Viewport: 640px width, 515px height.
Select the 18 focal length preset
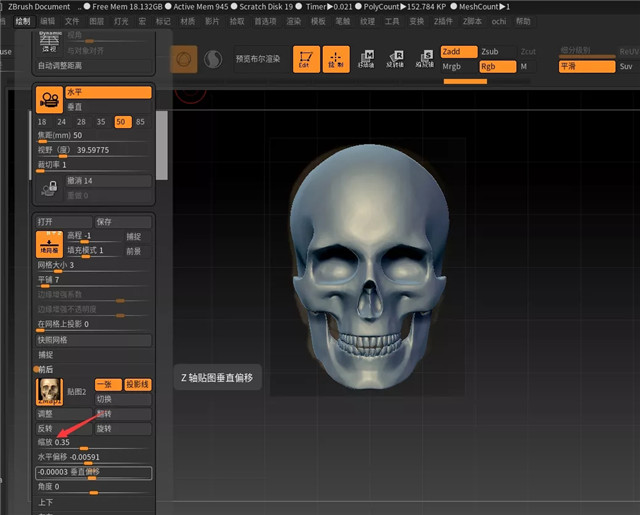[x=42, y=122]
